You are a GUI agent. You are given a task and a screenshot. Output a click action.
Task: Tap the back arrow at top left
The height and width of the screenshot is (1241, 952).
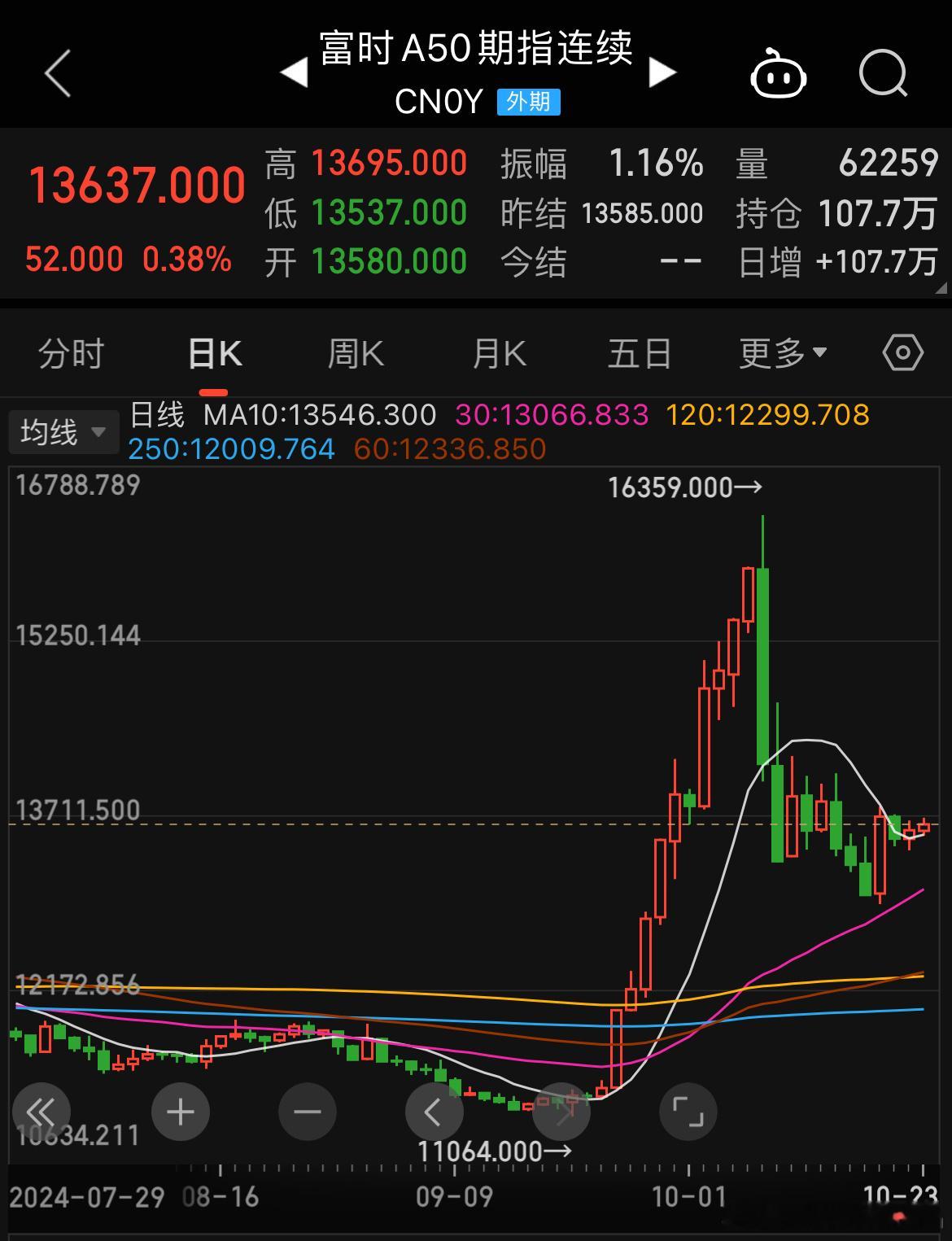pyautogui.click(x=58, y=73)
